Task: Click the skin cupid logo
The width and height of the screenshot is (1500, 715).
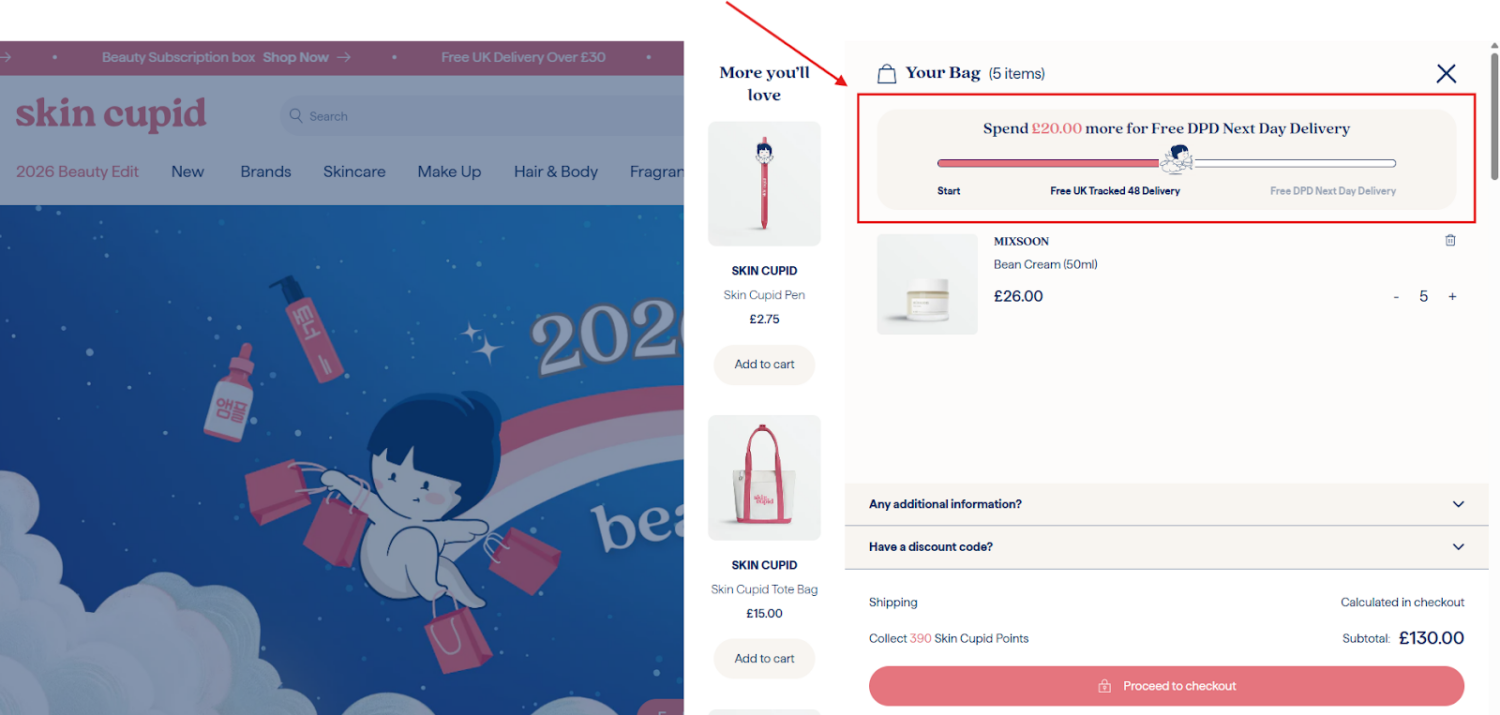Action: [111, 115]
